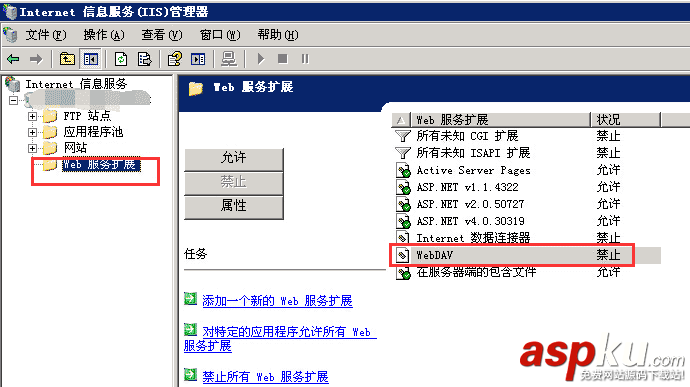Select the WebDAV row text
Image resolution: width=690 pixels, height=387 pixels.
click(434, 255)
